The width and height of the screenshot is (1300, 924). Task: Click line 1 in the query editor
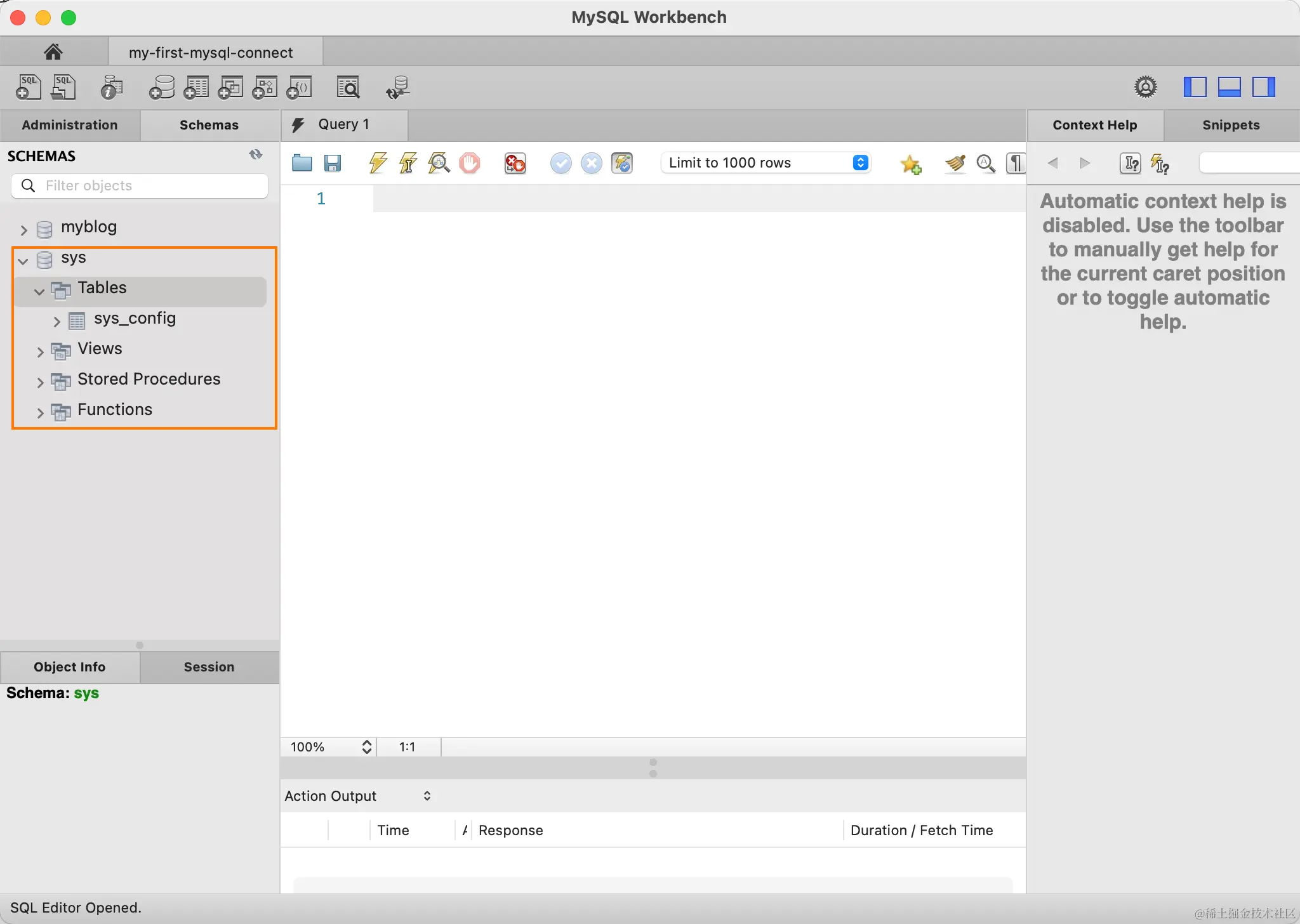pyautogui.click(x=698, y=199)
